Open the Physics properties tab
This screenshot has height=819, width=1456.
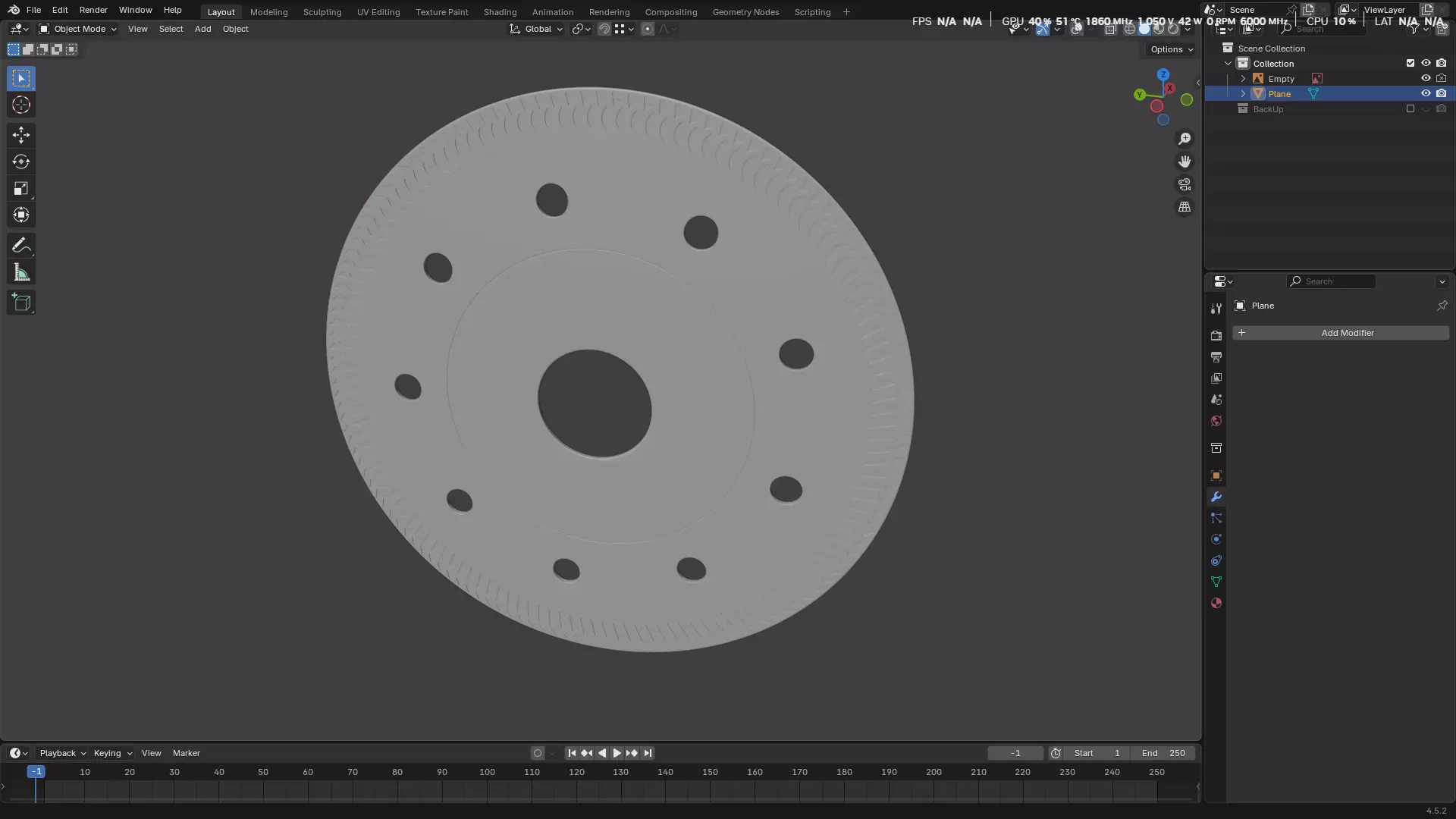1216,539
